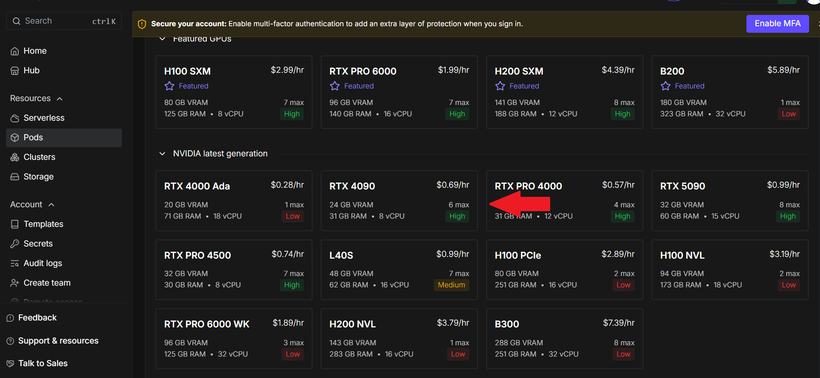Select the RTX 4000 Ada card
Image resolution: width=820 pixels, height=378 pixels.
pos(234,200)
